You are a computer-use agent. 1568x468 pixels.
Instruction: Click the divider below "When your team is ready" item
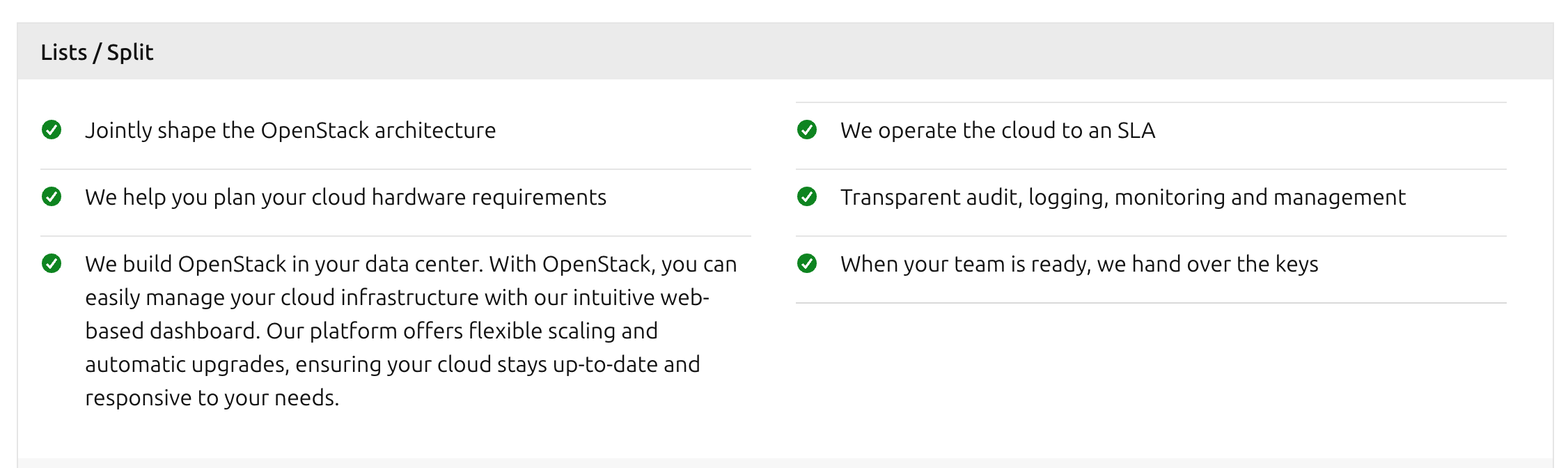(1150, 303)
